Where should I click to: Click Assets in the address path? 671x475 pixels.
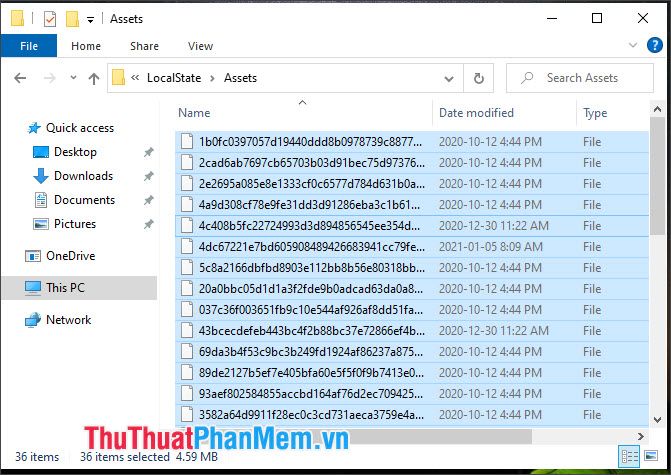click(x=240, y=78)
